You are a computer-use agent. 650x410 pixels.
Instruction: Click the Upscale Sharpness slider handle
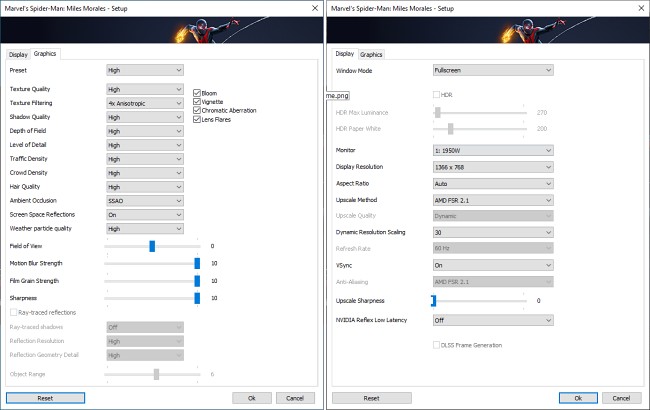point(434,301)
